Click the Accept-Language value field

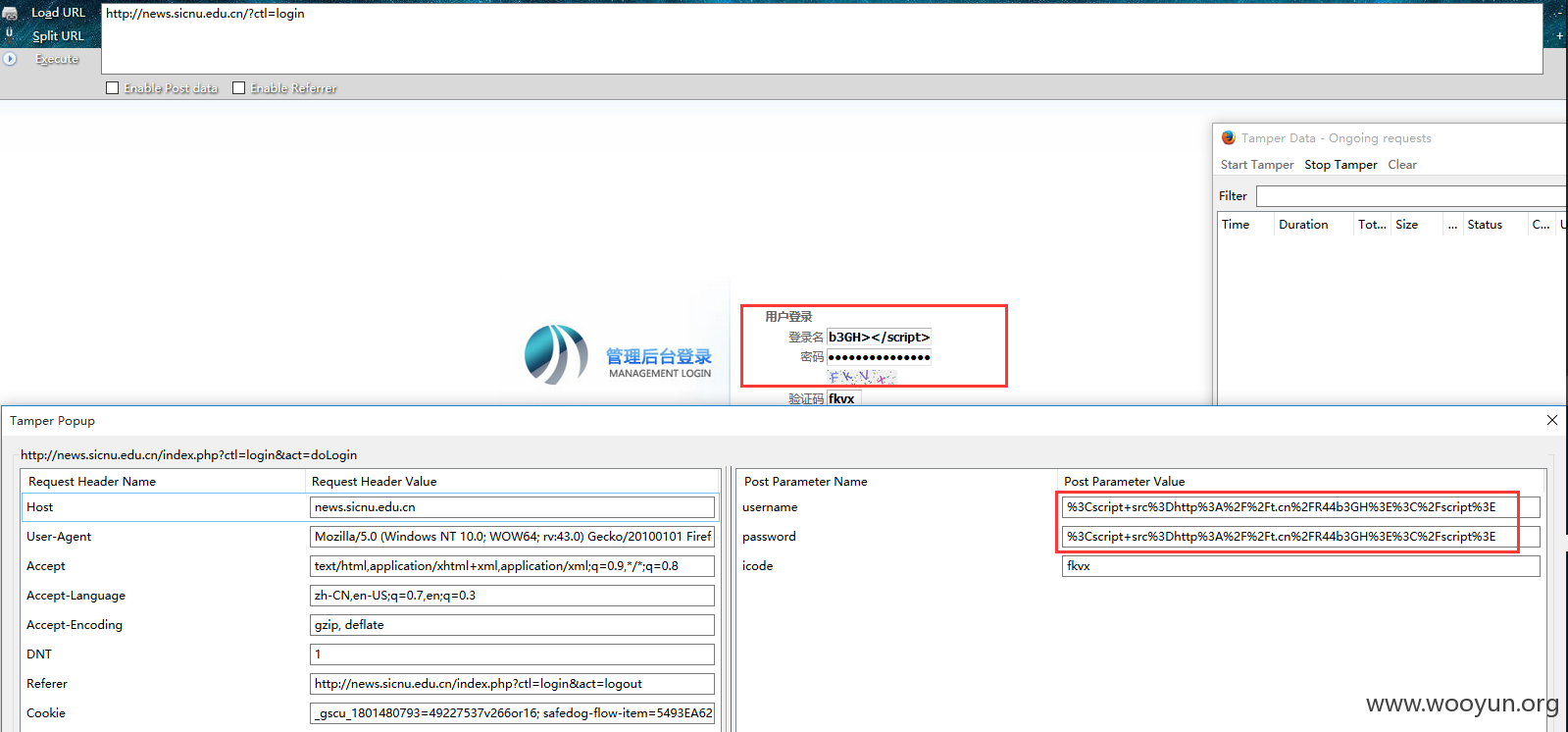click(x=512, y=596)
